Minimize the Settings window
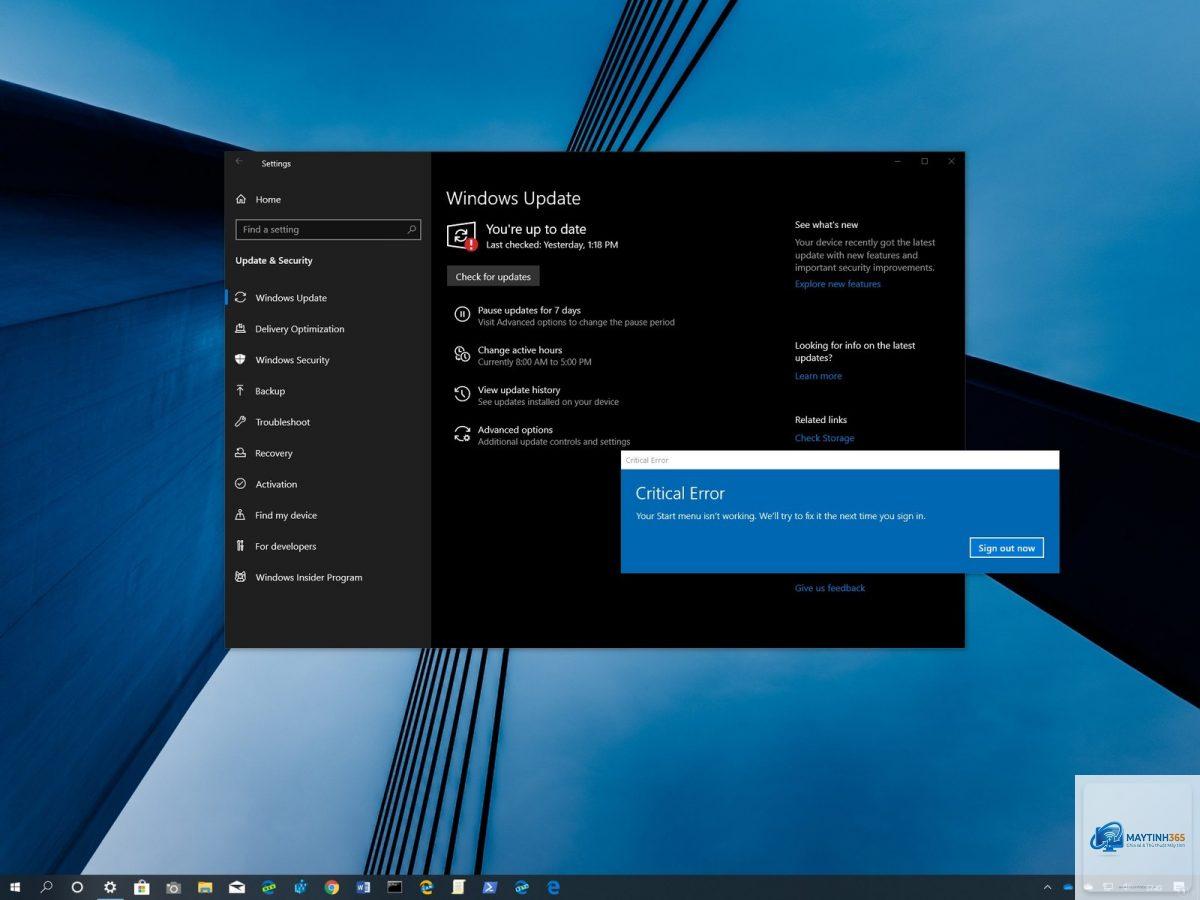This screenshot has width=1200, height=900. (x=897, y=161)
